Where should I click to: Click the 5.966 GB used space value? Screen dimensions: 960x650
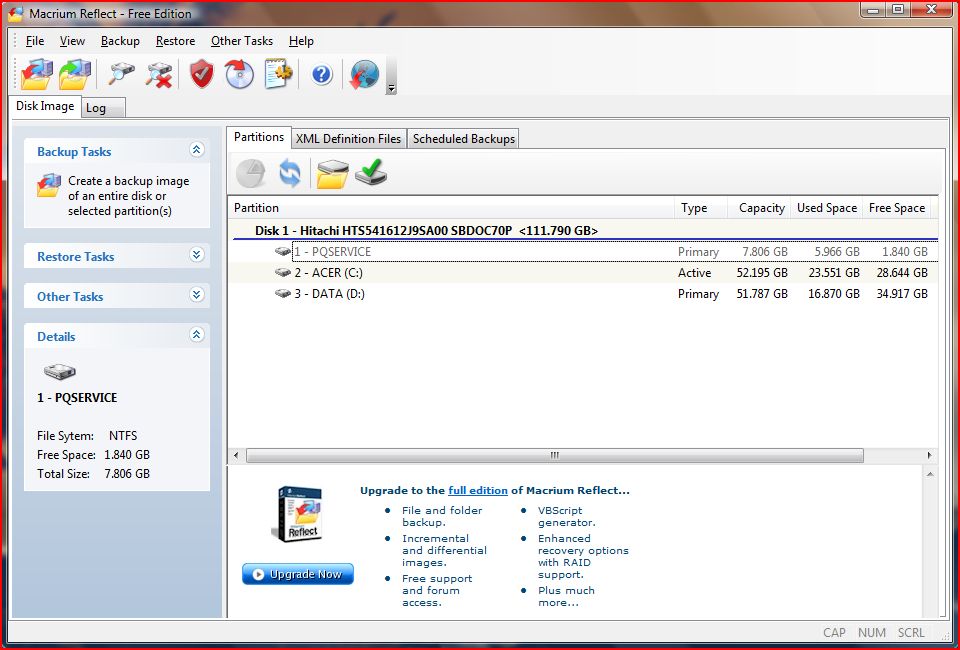coord(837,252)
